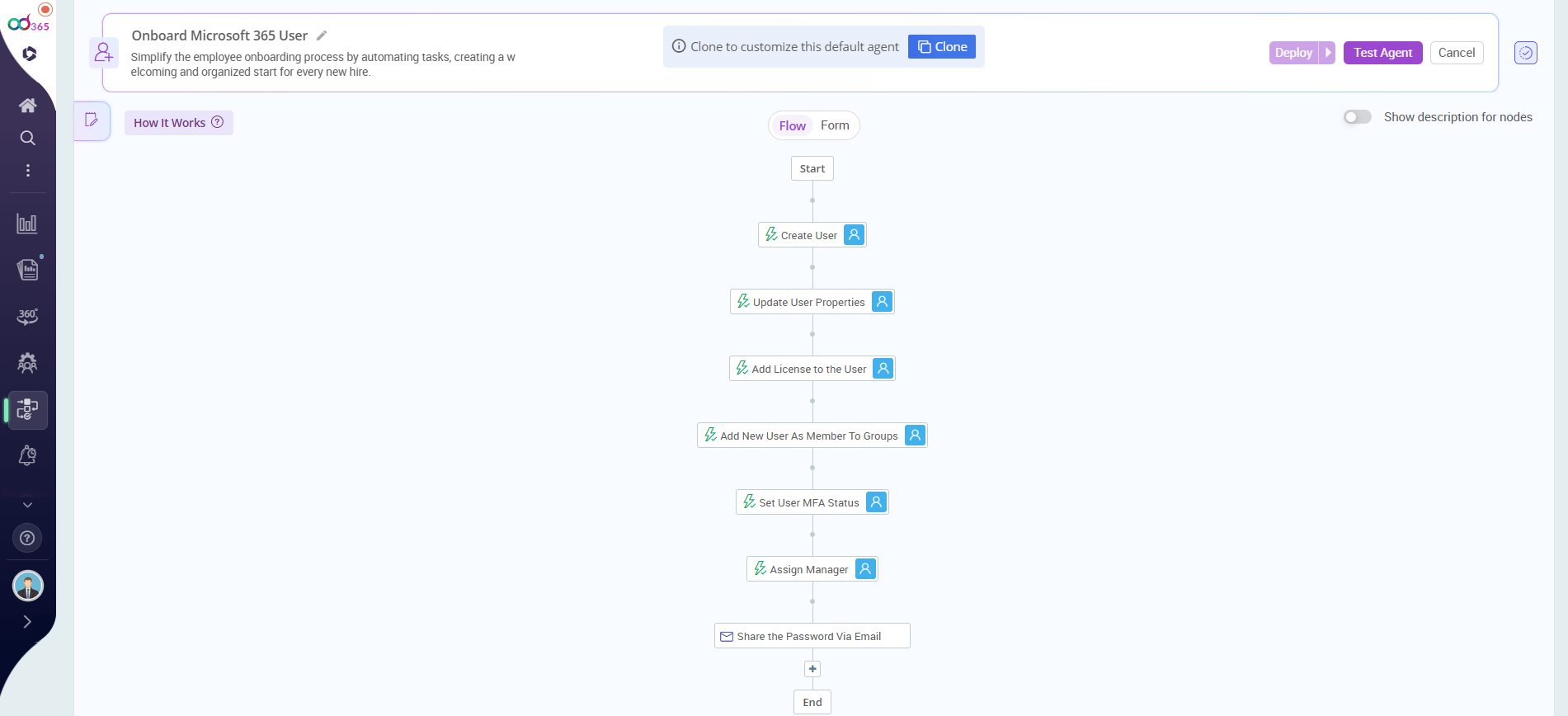Open the Search icon in sidebar
Viewport: 1568px width, 716px height.
[27, 138]
